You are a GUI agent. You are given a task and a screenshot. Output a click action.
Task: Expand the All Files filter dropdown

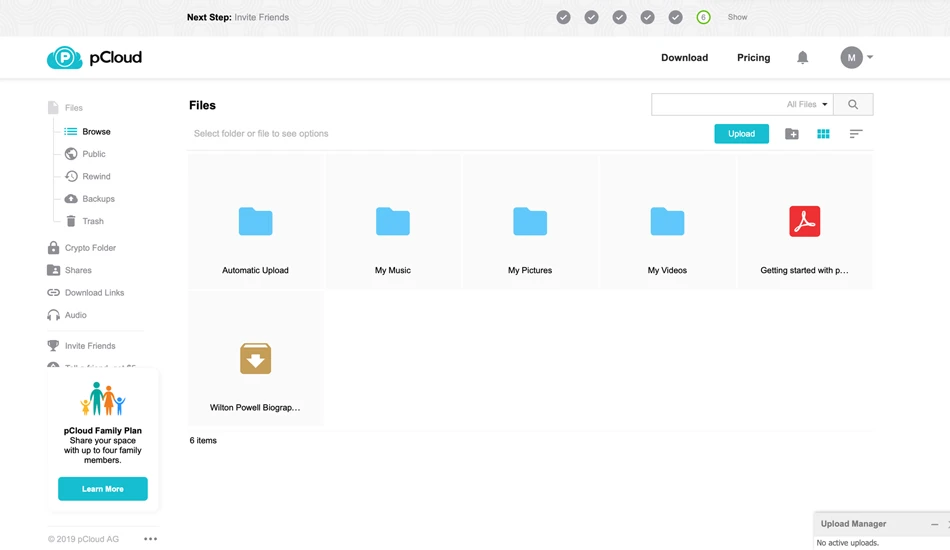pos(807,104)
